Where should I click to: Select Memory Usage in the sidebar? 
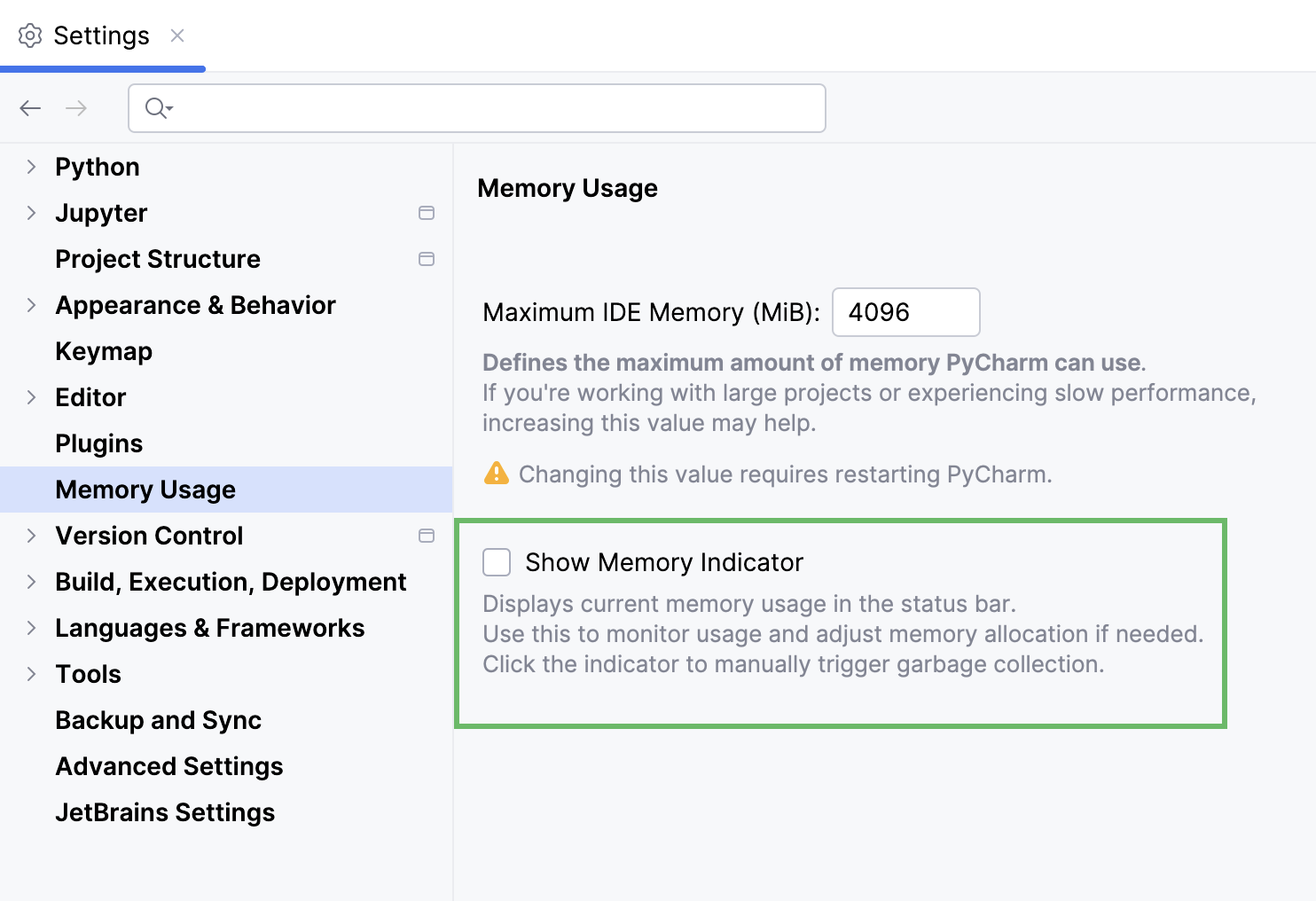tap(145, 489)
